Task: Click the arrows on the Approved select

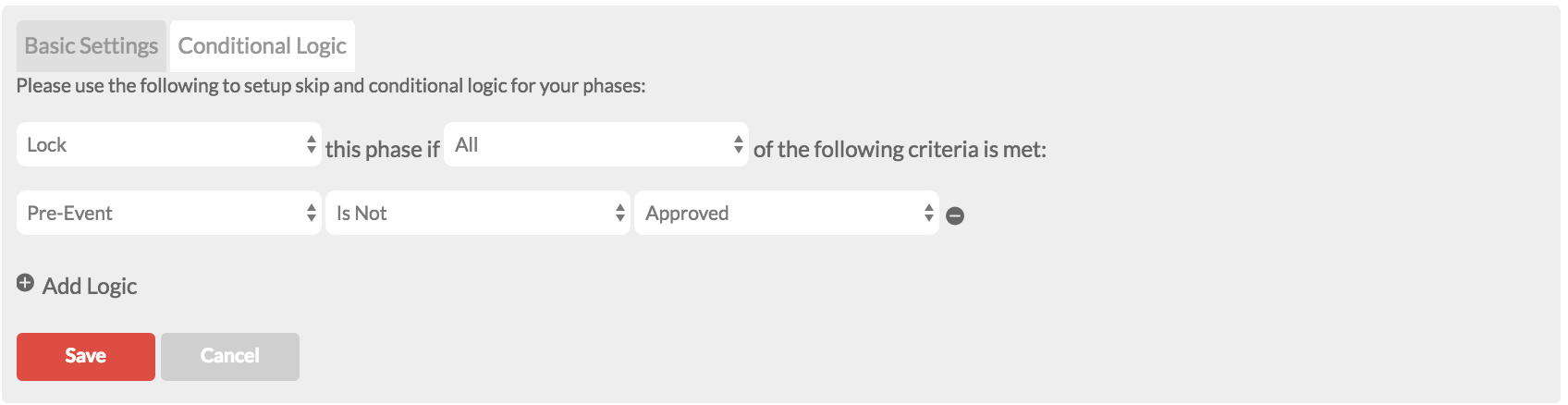Action: (928, 213)
